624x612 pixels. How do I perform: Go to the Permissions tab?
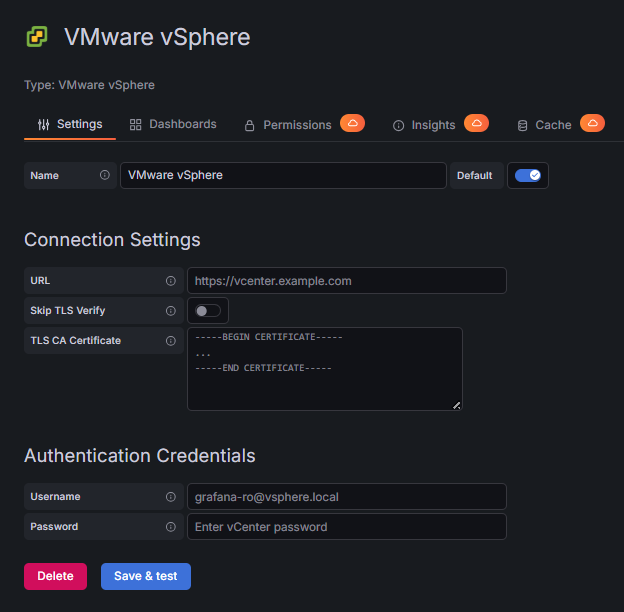click(304, 125)
